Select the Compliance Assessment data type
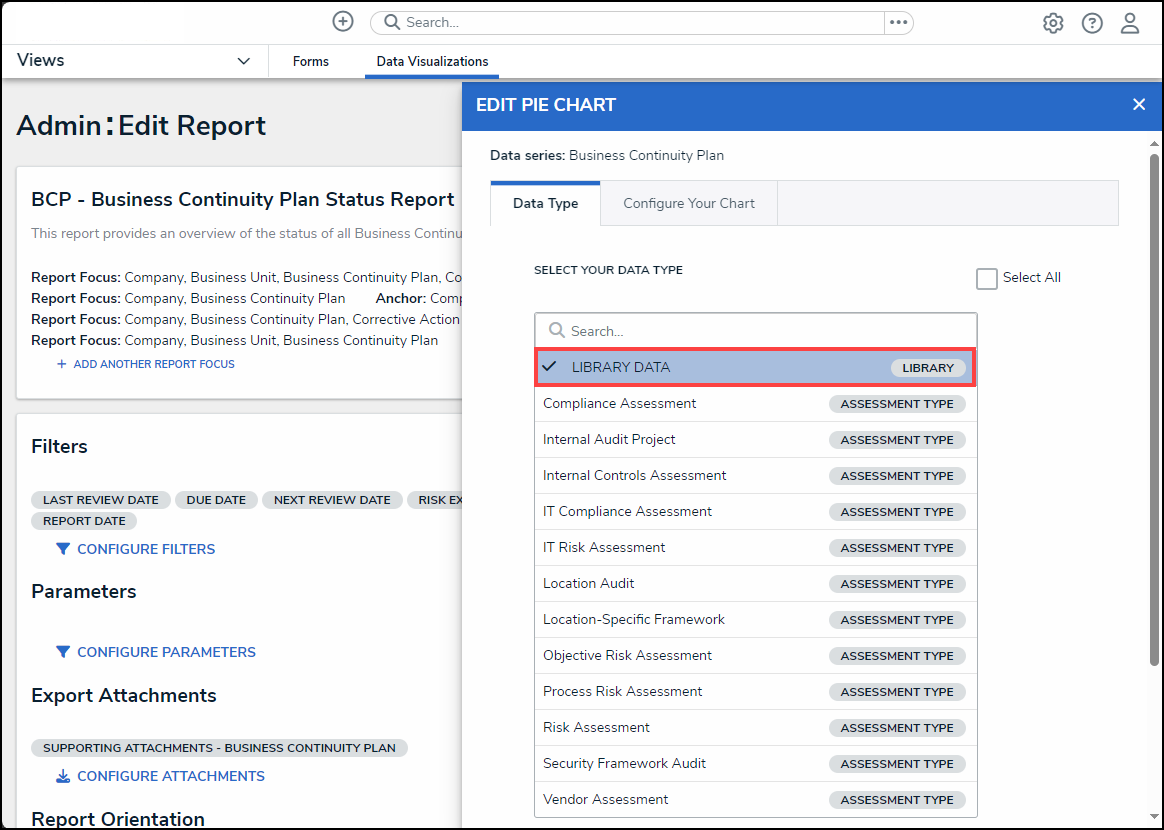The image size is (1164, 830). coord(620,404)
